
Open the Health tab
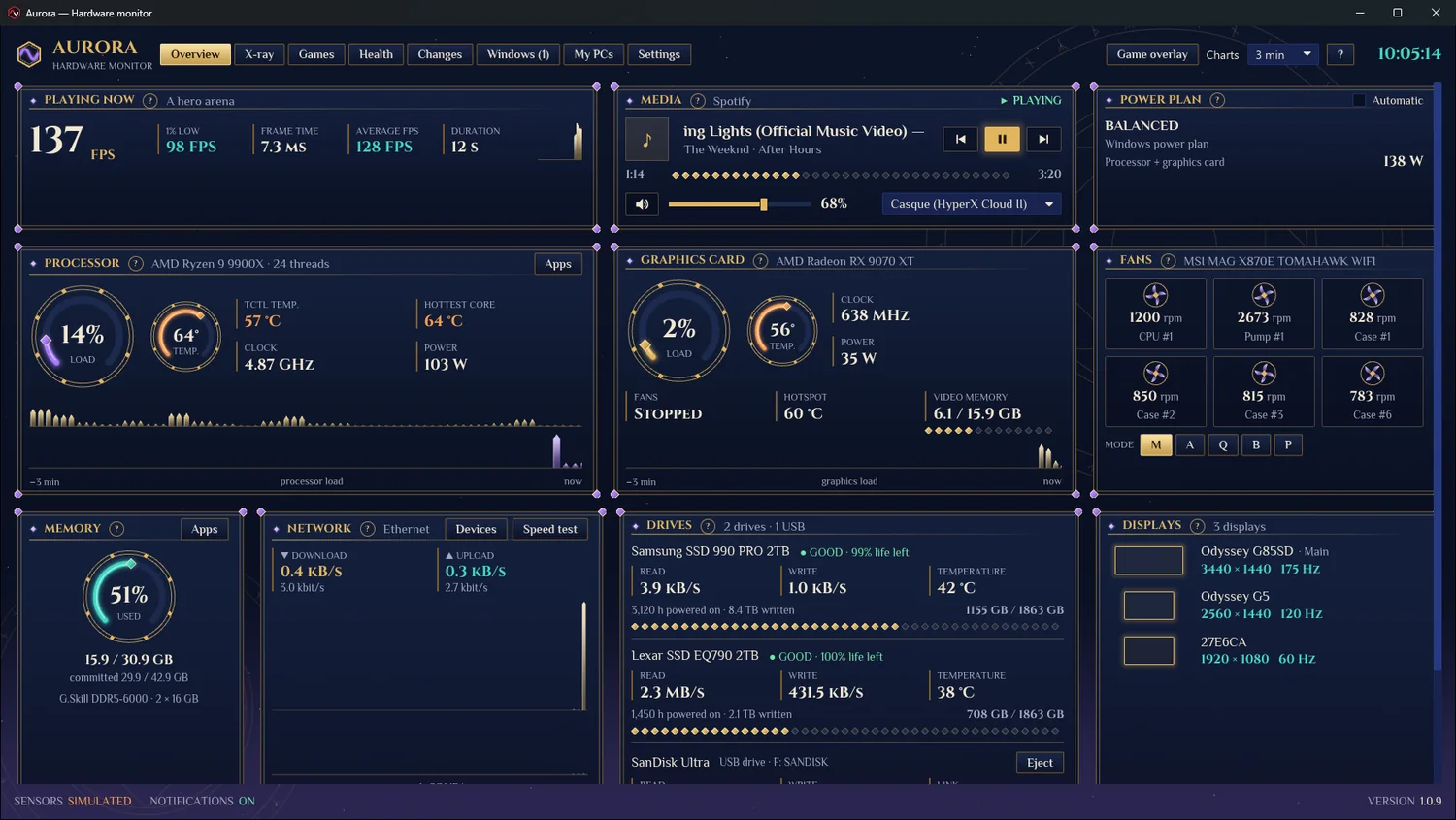click(376, 54)
